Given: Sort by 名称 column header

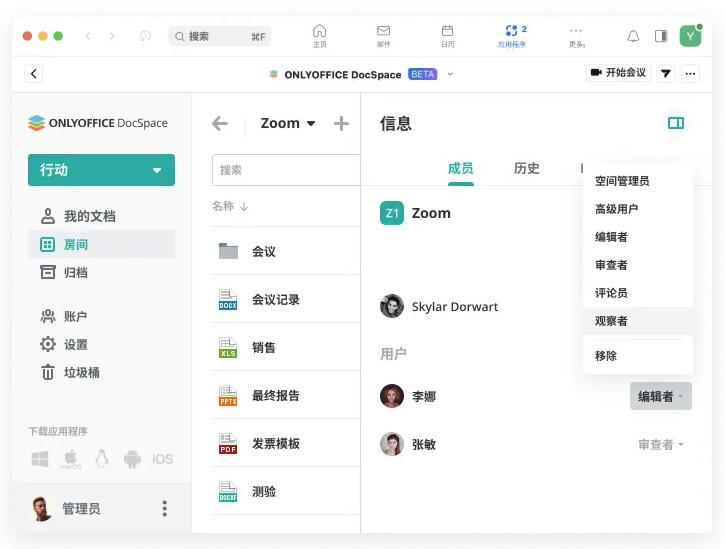Looking at the screenshot, I should click(230, 206).
